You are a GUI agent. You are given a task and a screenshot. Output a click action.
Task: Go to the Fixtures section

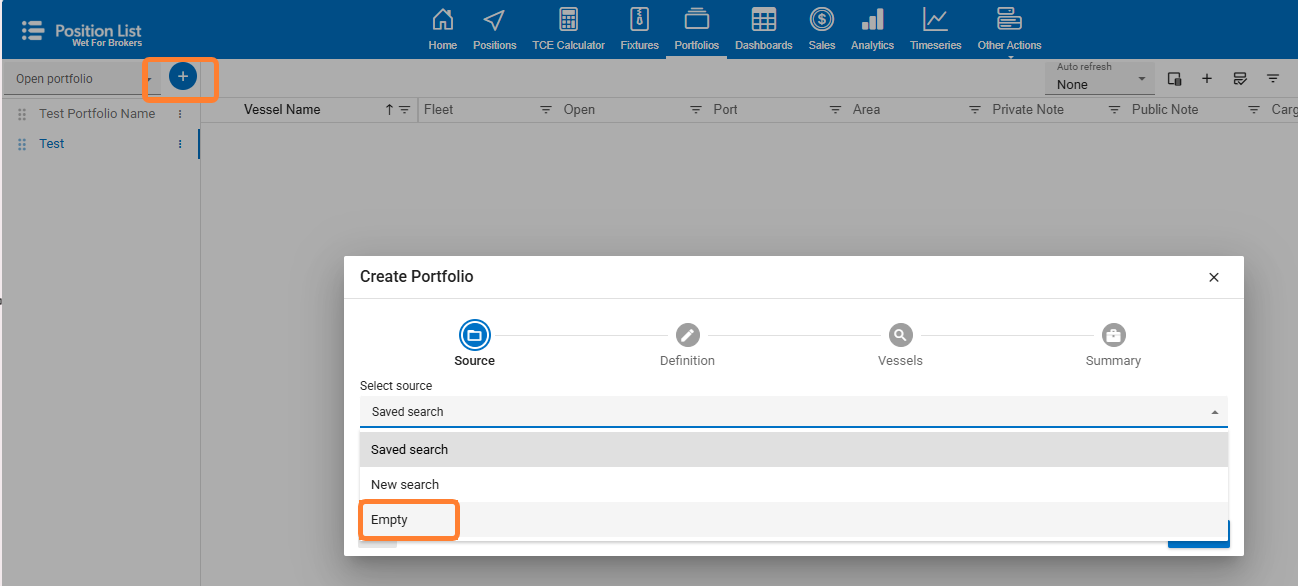[x=639, y=21]
